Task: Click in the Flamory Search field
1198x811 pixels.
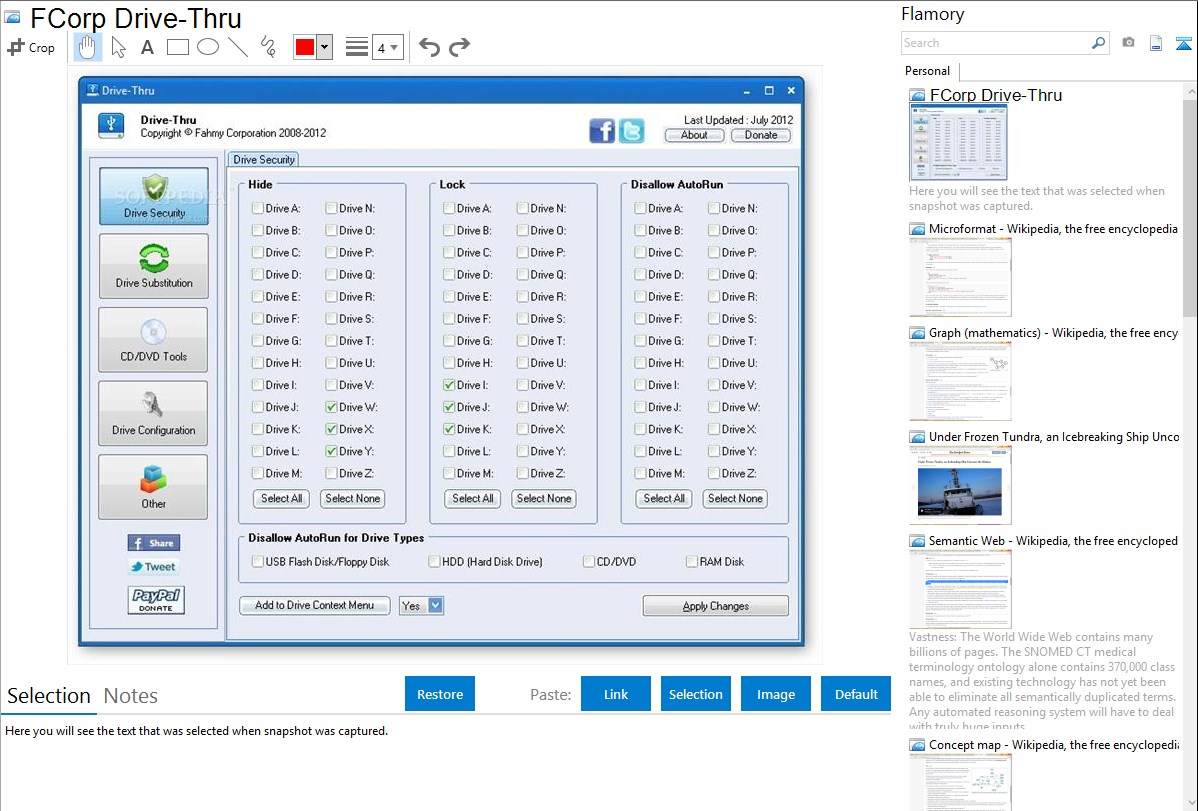Action: tap(996, 43)
